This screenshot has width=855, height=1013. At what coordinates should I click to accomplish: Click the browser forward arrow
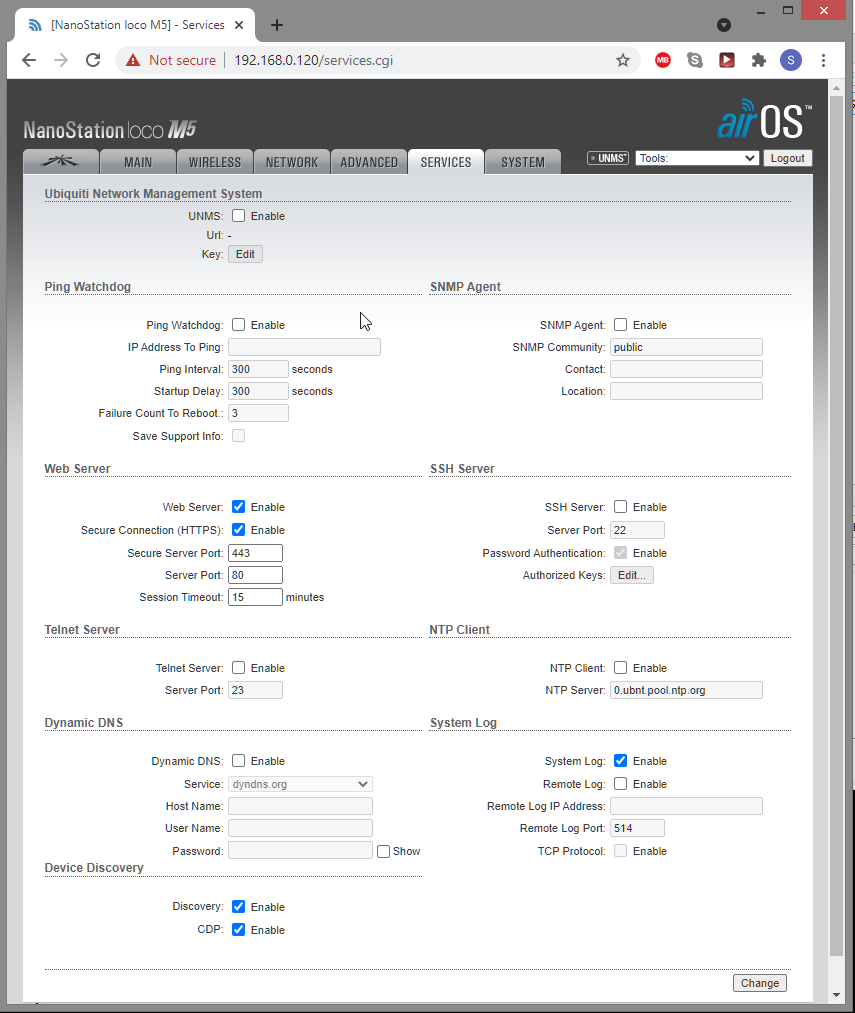61,60
